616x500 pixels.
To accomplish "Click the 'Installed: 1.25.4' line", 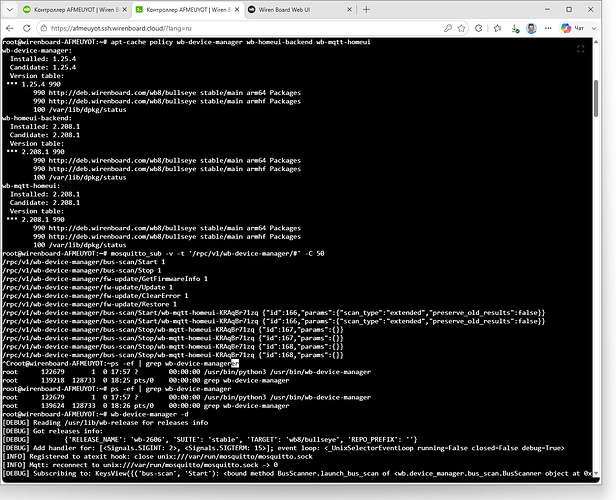I will click(x=43, y=59).
